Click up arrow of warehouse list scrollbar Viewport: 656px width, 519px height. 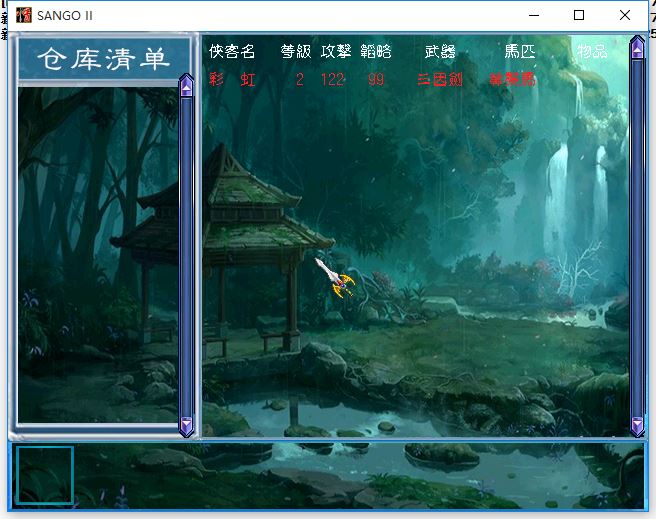[x=186, y=86]
